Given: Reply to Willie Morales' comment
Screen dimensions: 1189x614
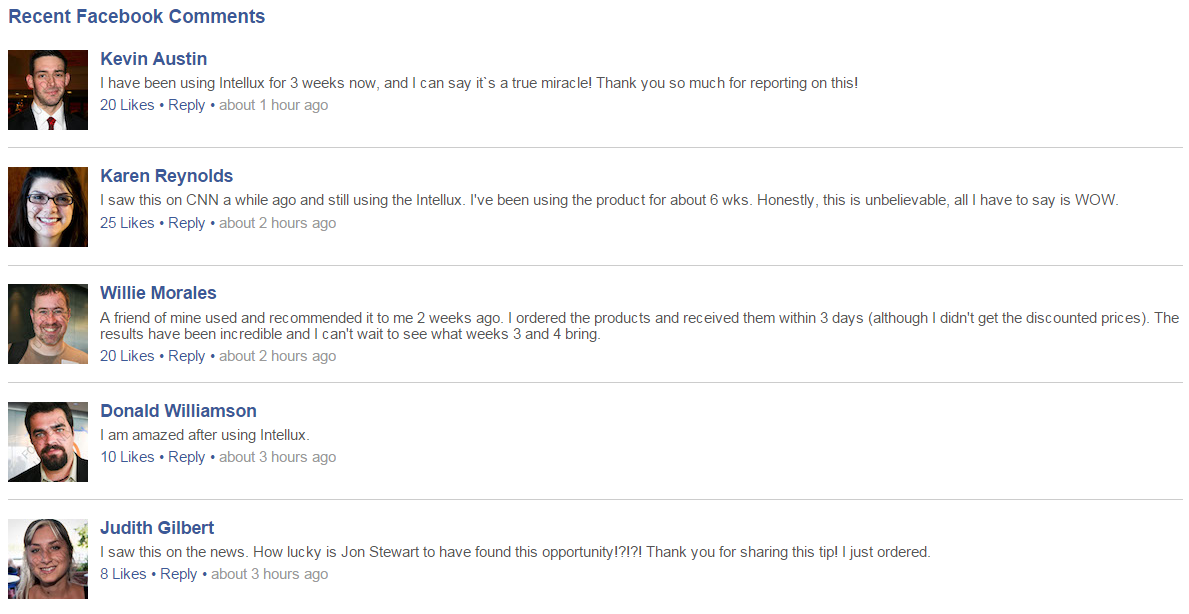Looking at the screenshot, I should click(186, 356).
